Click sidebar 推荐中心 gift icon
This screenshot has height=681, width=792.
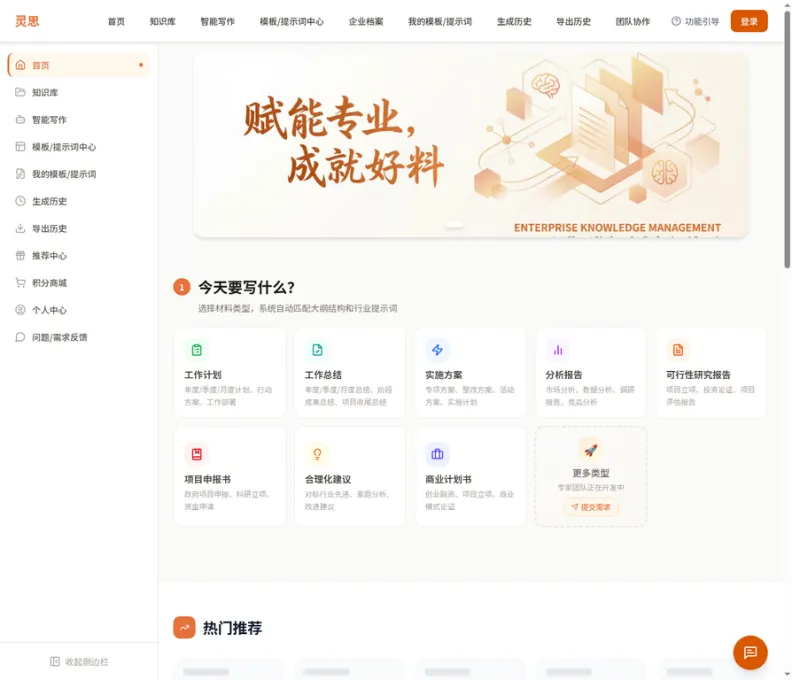click(20, 256)
